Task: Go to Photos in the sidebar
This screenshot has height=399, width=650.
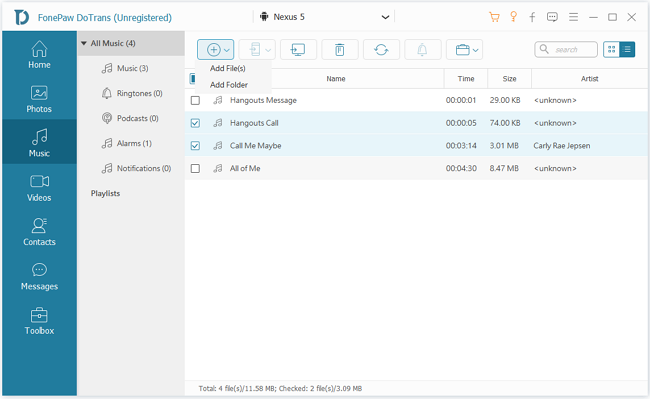Action: coord(39,99)
